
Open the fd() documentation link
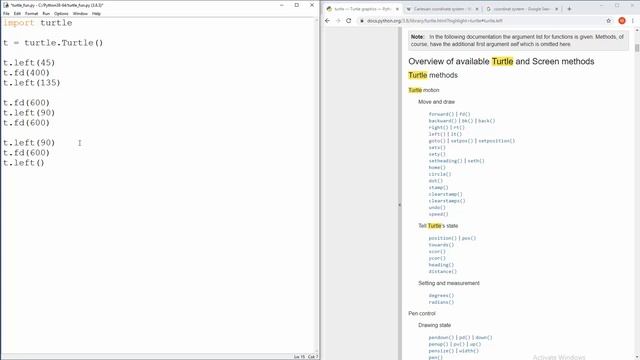464,114
